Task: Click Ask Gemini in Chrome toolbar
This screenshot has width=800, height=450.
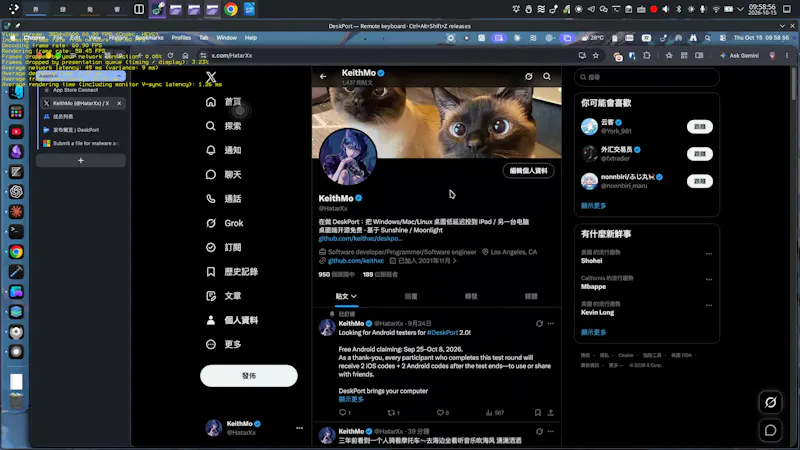Action: 740,56
